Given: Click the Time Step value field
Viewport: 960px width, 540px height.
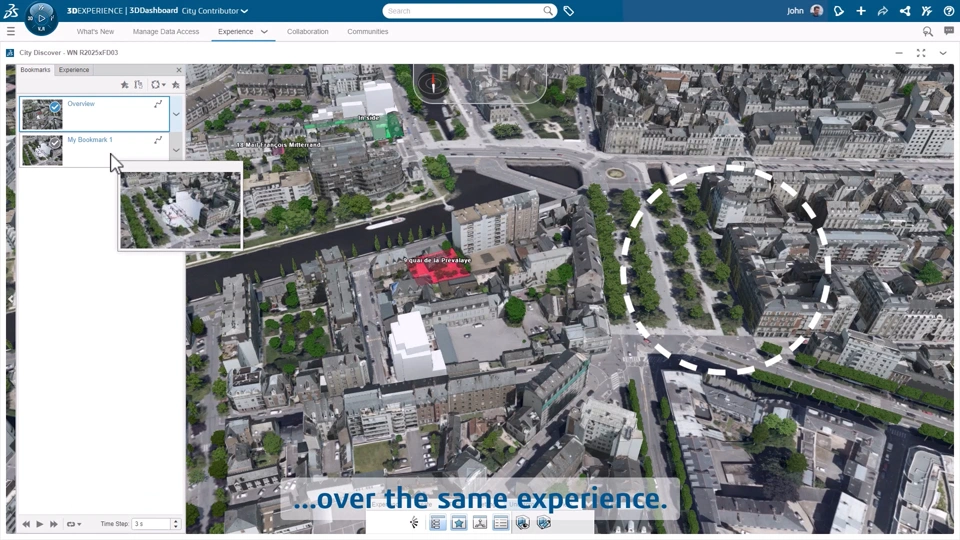Looking at the screenshot, I should coord(152,524).
